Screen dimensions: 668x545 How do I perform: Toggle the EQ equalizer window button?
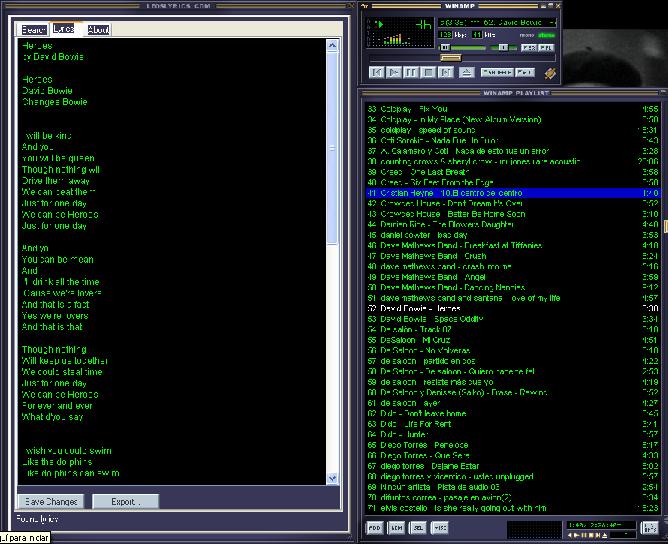(529, 47)
